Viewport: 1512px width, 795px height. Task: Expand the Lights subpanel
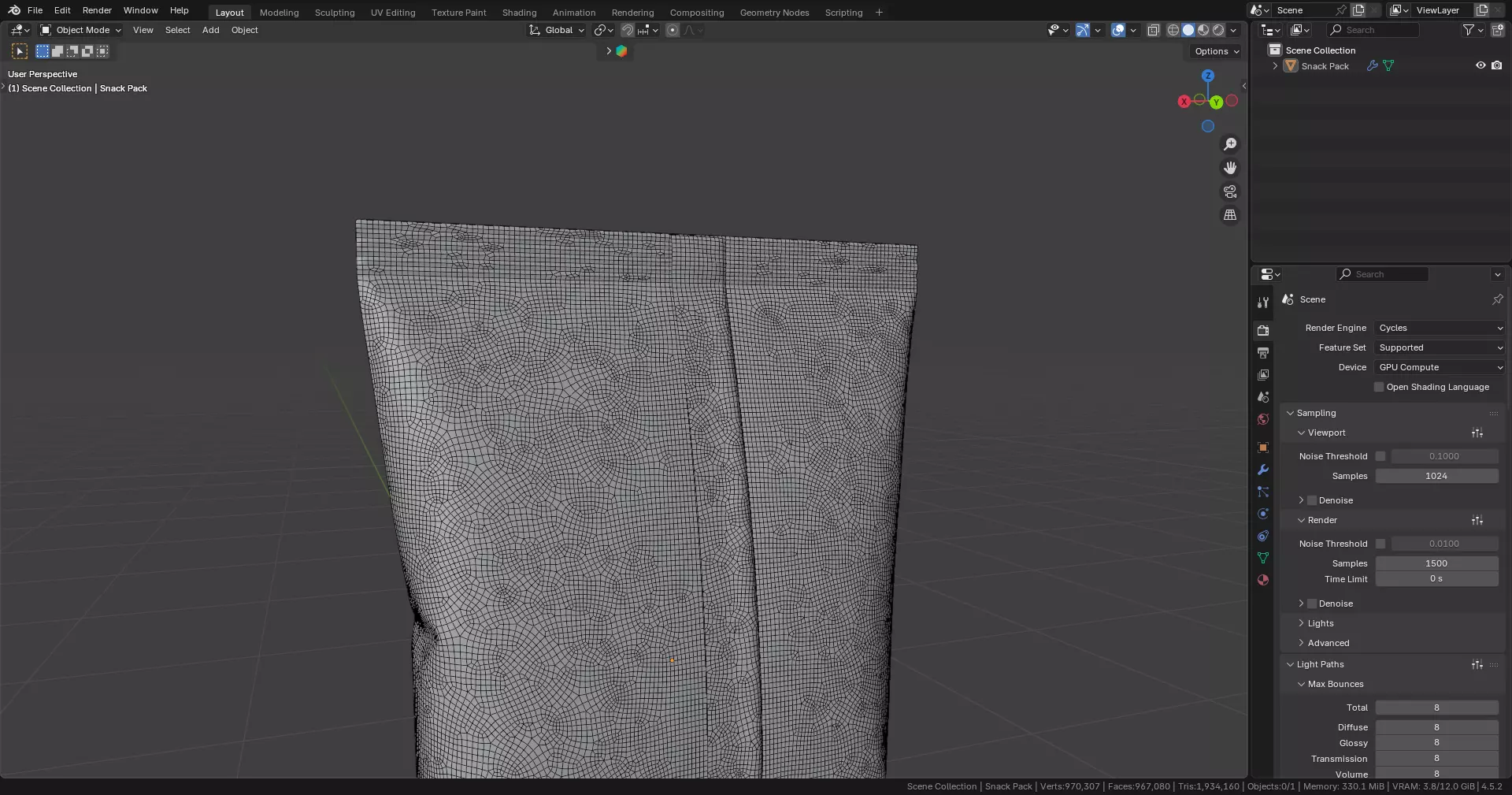(1301, 623)
